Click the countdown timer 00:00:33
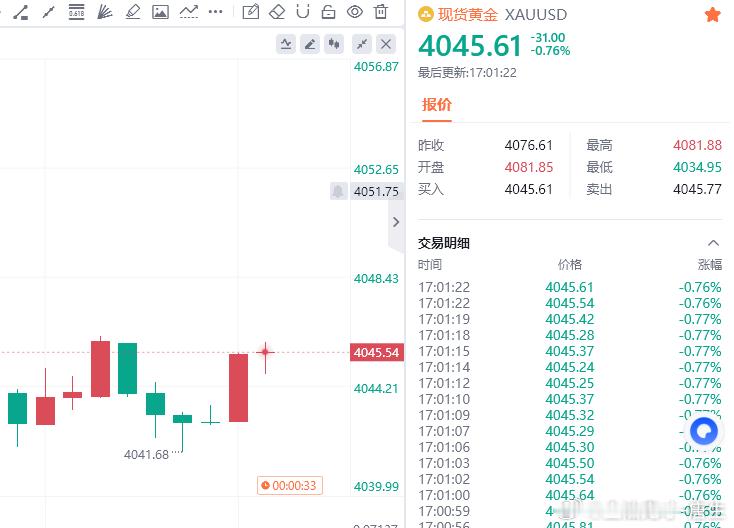This screenshot has width=734, height=528. (290, 485)
